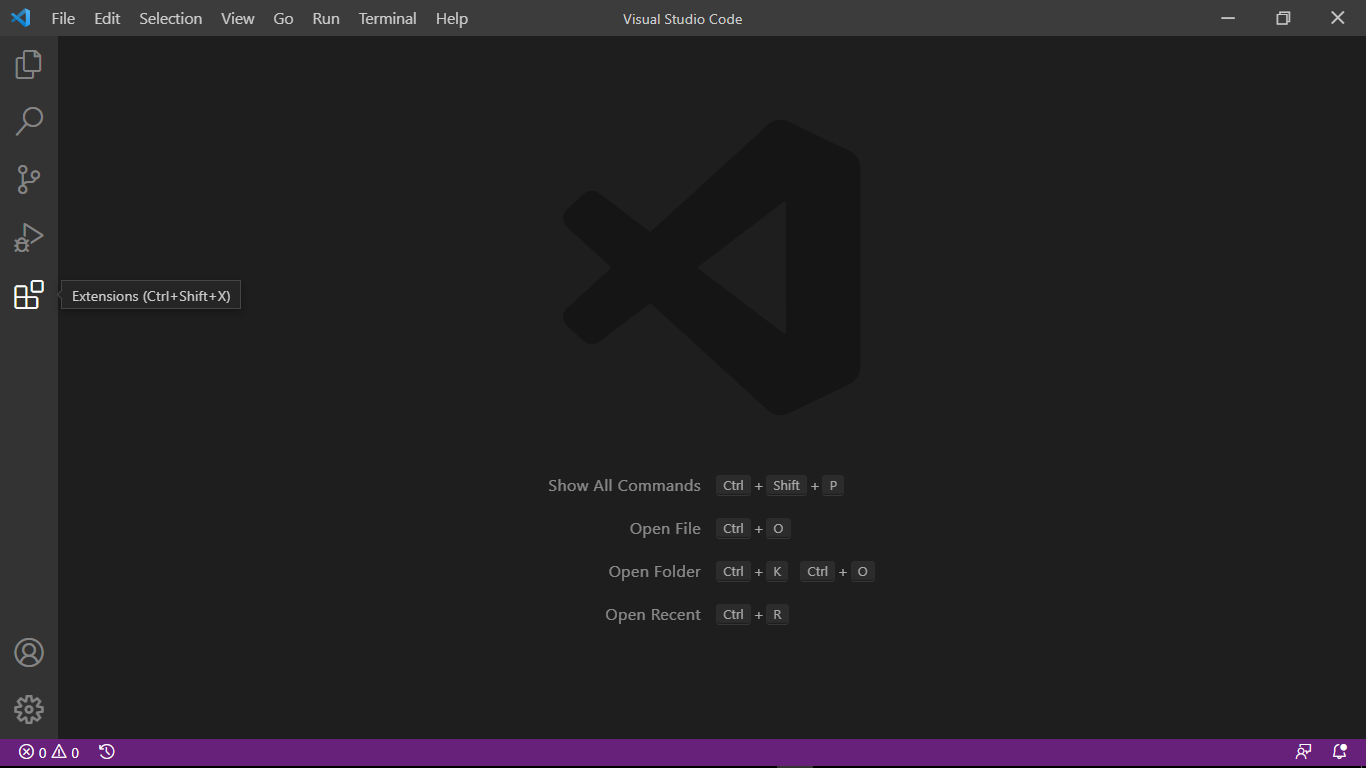Restore down the VS Code window

[1283, 18]
